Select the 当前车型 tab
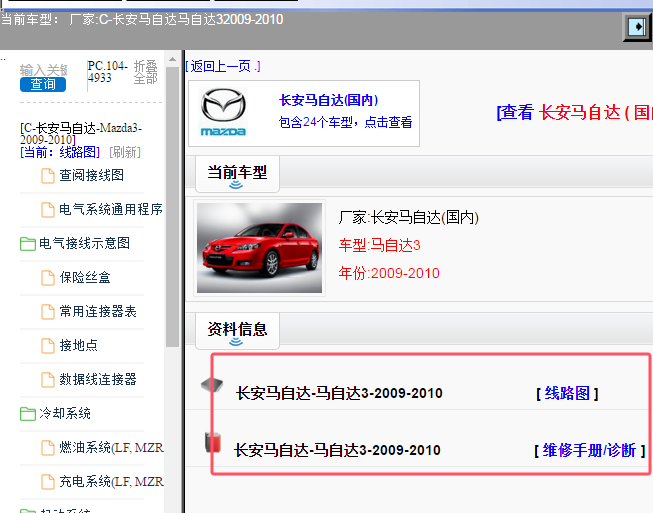 click(x=237, y=174)
